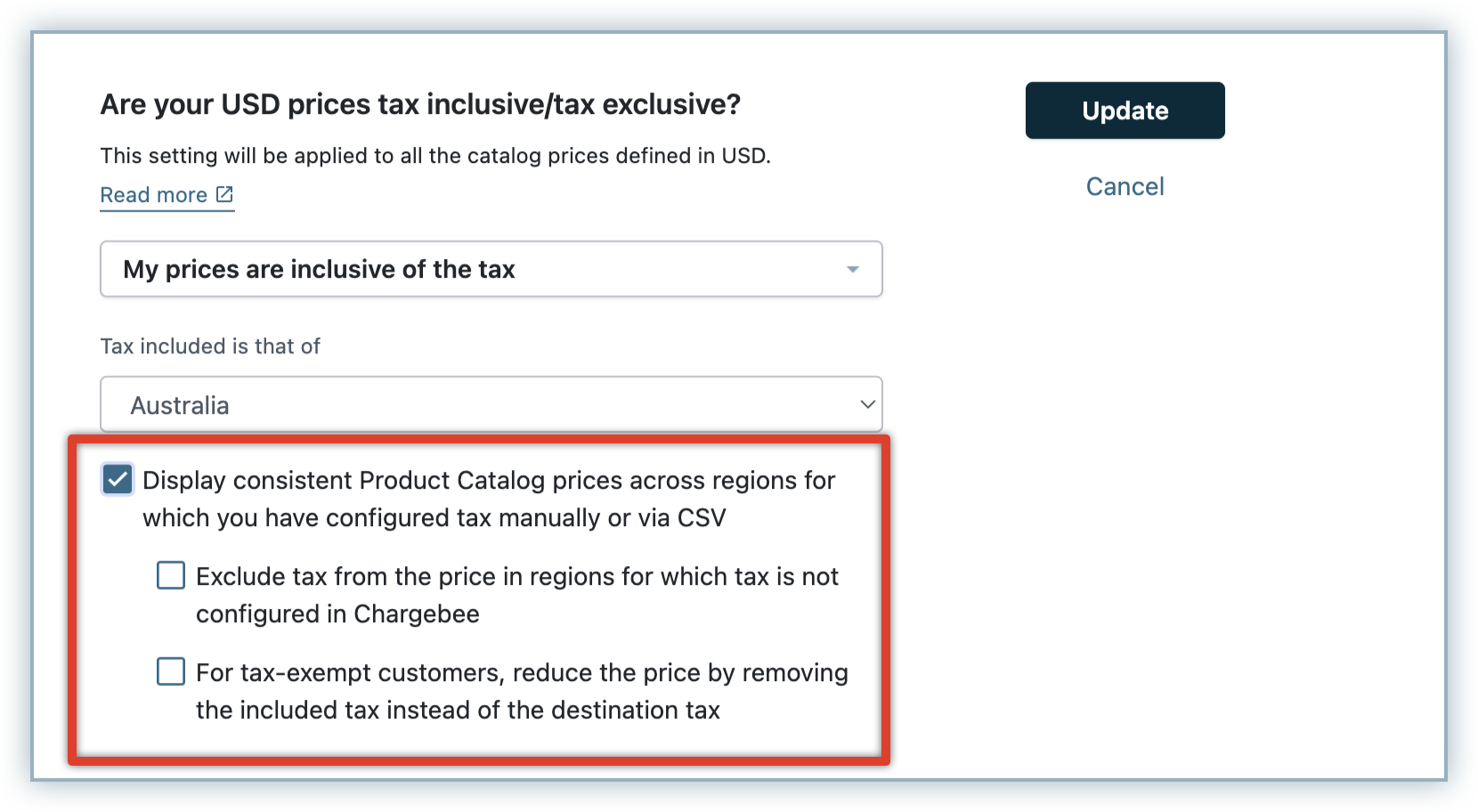The image size is (1478, 812).
Task: Click the 'This setting will be applied' description text
Action: point(435,156)
